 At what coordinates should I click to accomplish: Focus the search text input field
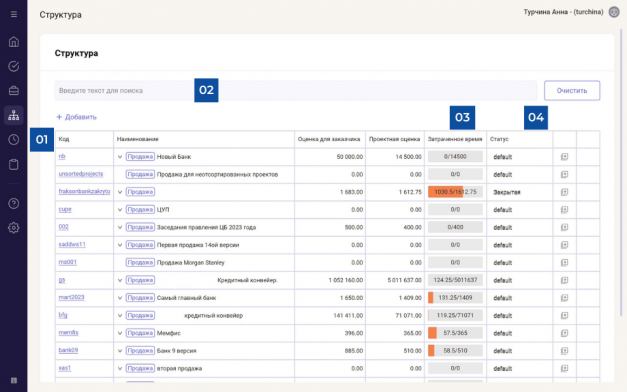(296, 90)
